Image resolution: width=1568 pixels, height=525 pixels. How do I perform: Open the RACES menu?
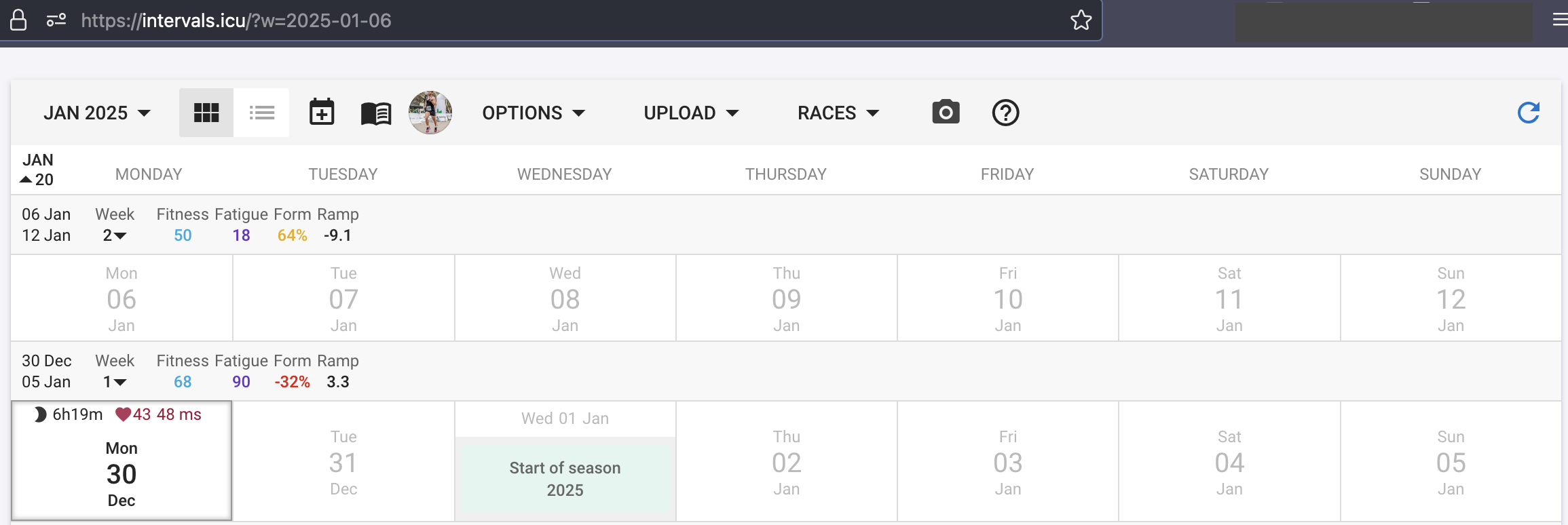click(x=838, y=113)
